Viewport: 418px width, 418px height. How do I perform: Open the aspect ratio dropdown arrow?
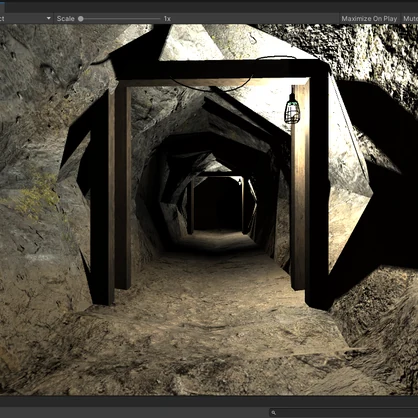(49, 18)
